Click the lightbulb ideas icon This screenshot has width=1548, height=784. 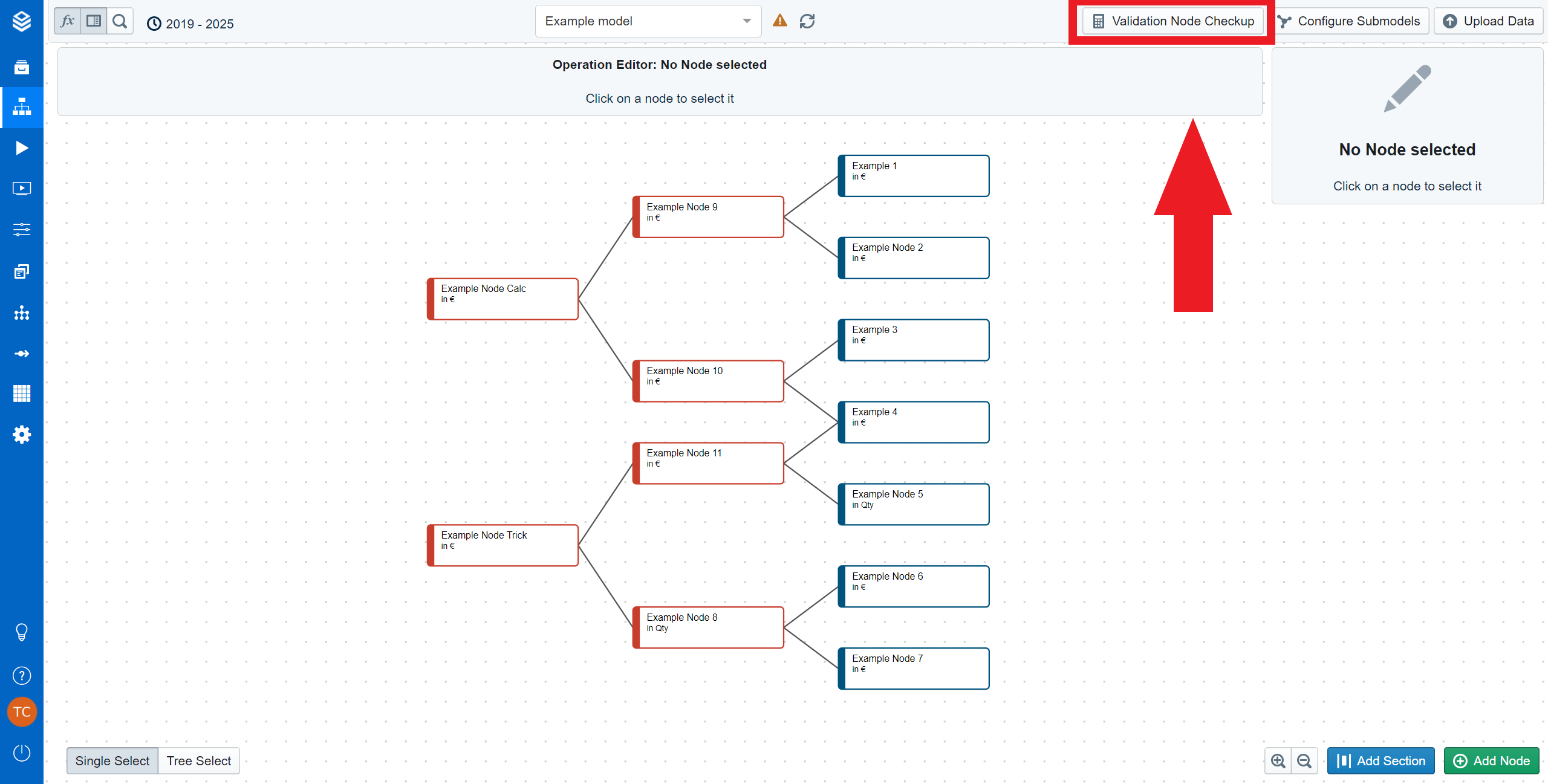click(x=22, y=632)
